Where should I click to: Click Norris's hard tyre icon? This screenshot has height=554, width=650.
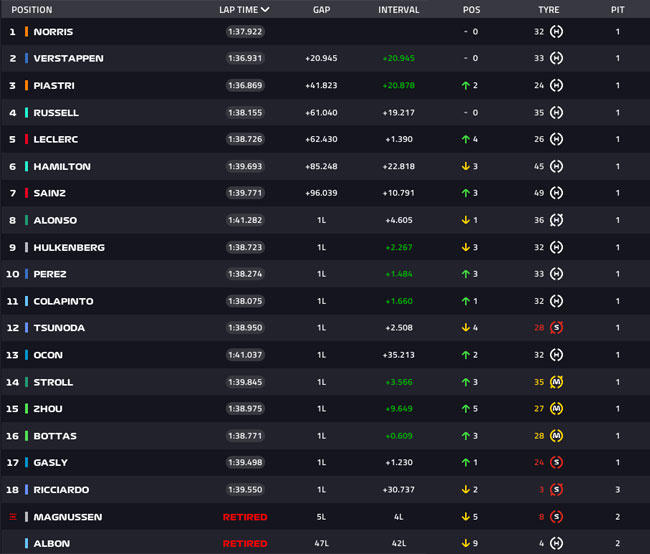[x=556, y=32]
